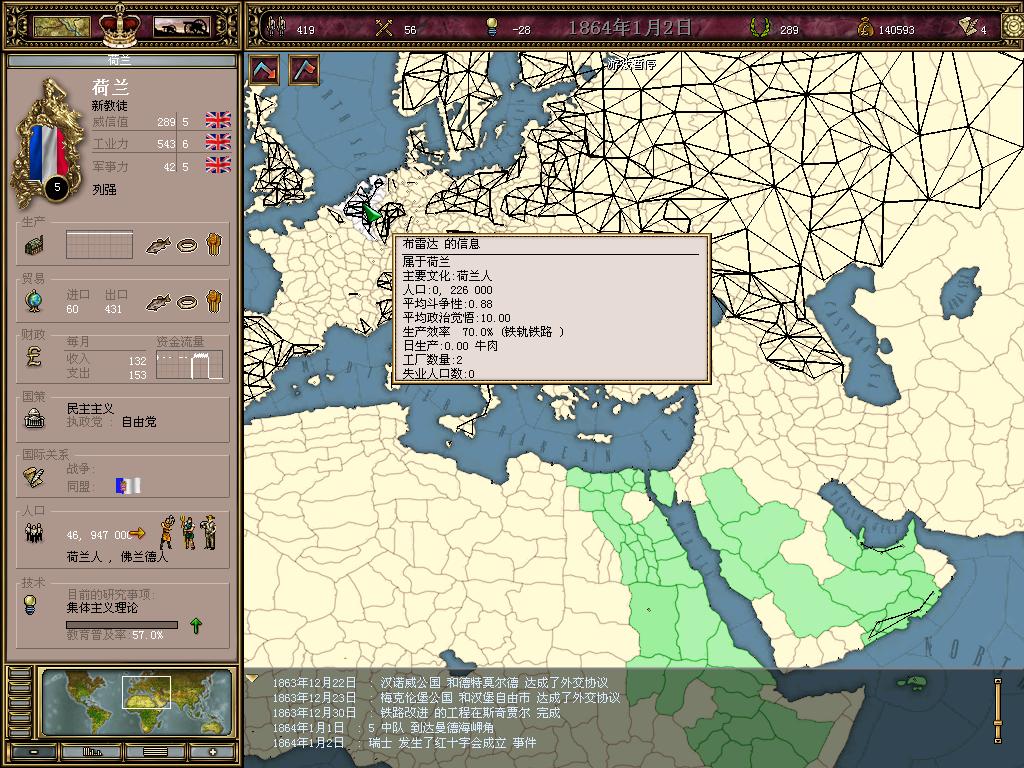Click the fish goods icon in trade
Viewport: 1024px width, 768px height.
158,302
